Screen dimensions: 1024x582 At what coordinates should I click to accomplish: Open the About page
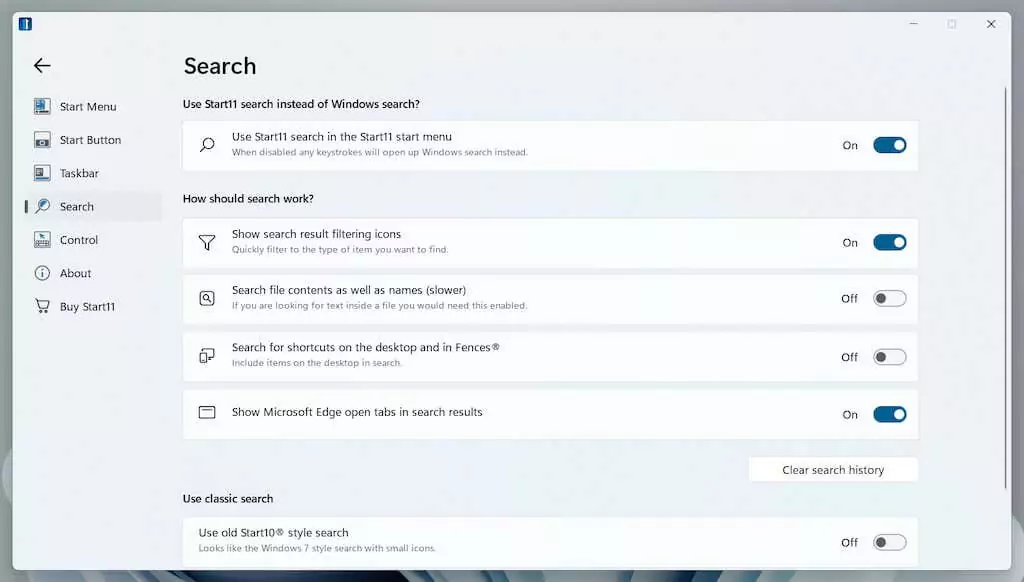76,273
